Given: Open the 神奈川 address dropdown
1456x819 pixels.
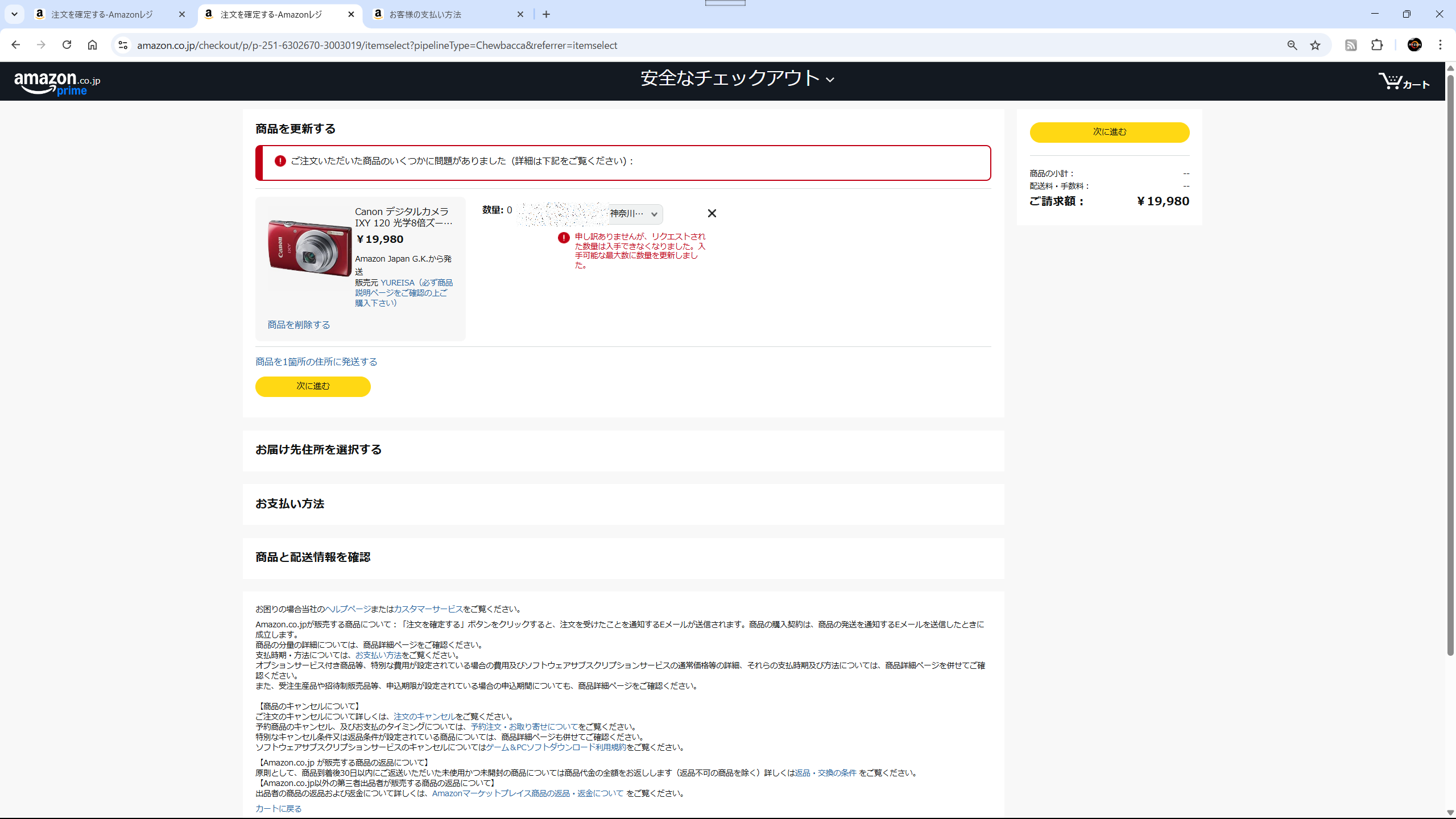Looking at the screenshot, I should [634, 214].
